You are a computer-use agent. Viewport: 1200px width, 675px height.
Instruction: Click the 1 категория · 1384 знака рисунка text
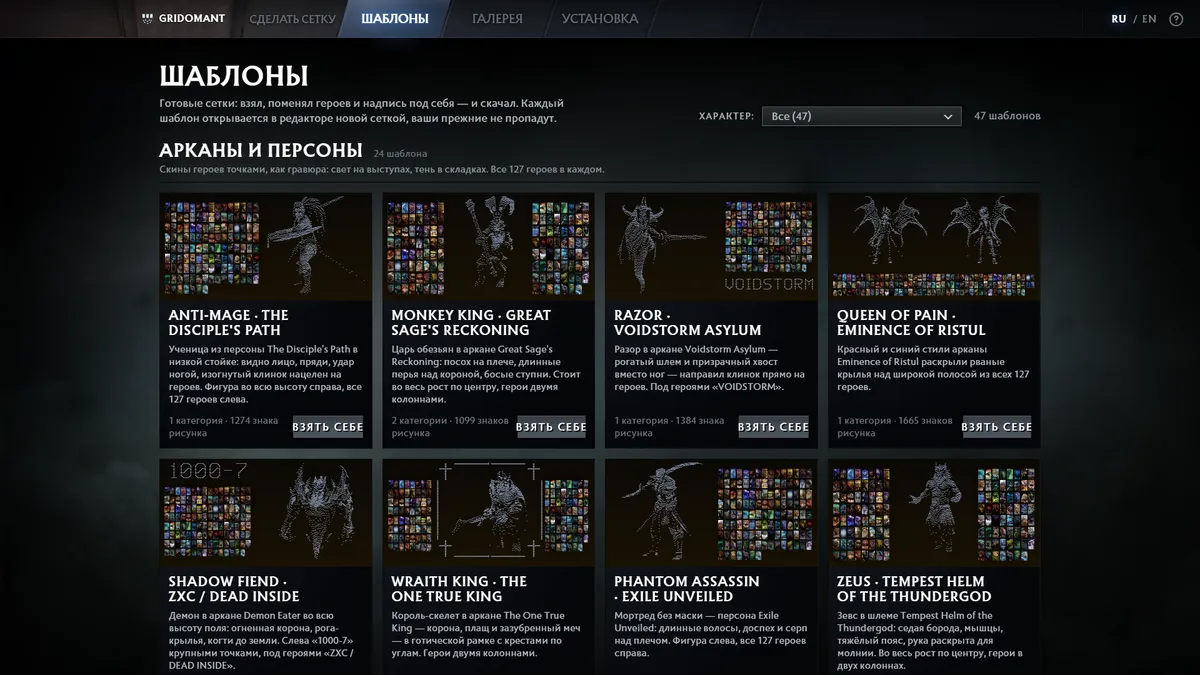pyautogui.click(x=670, y=427)
